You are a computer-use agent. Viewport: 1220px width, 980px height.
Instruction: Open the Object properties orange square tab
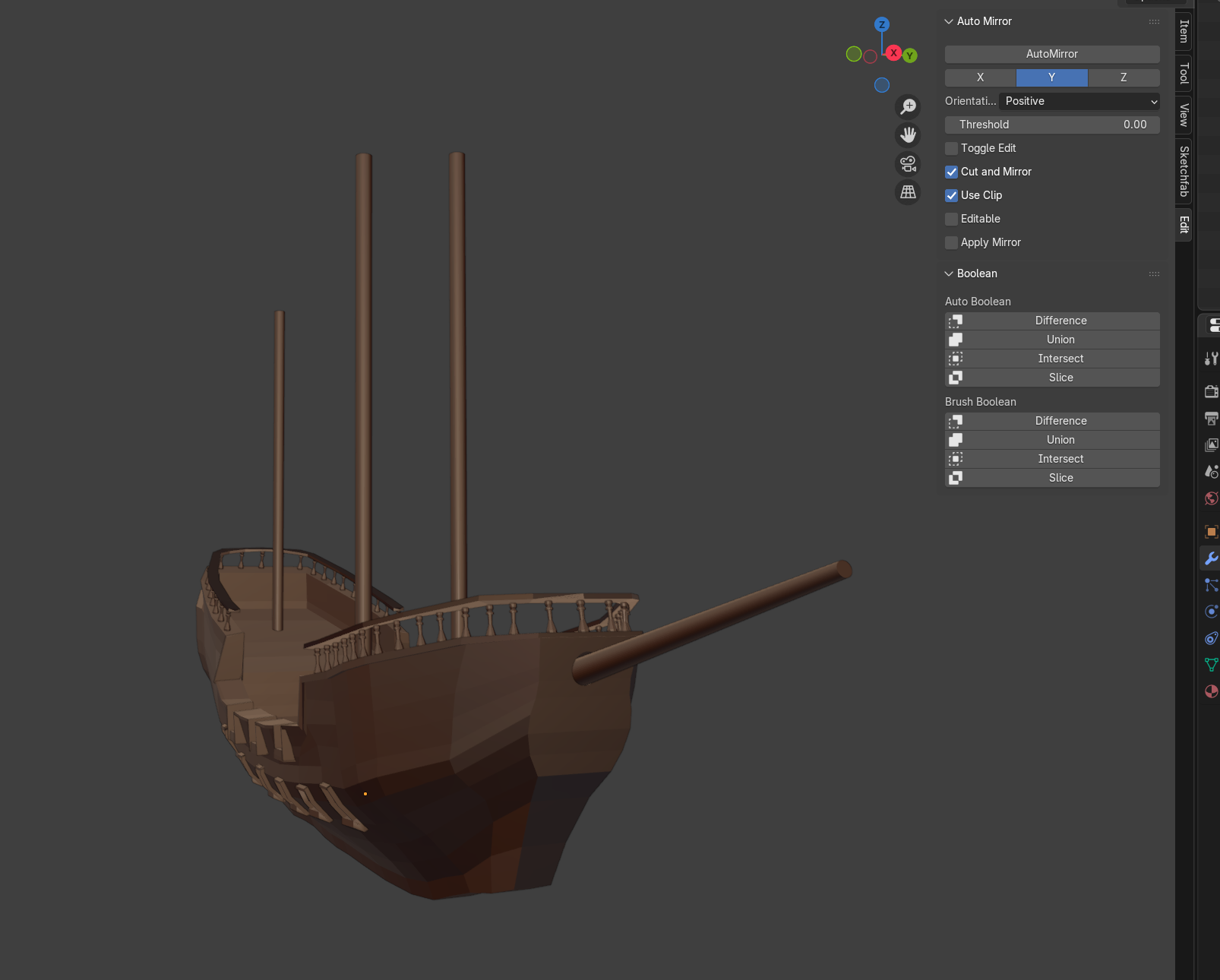coord(1211,532)
